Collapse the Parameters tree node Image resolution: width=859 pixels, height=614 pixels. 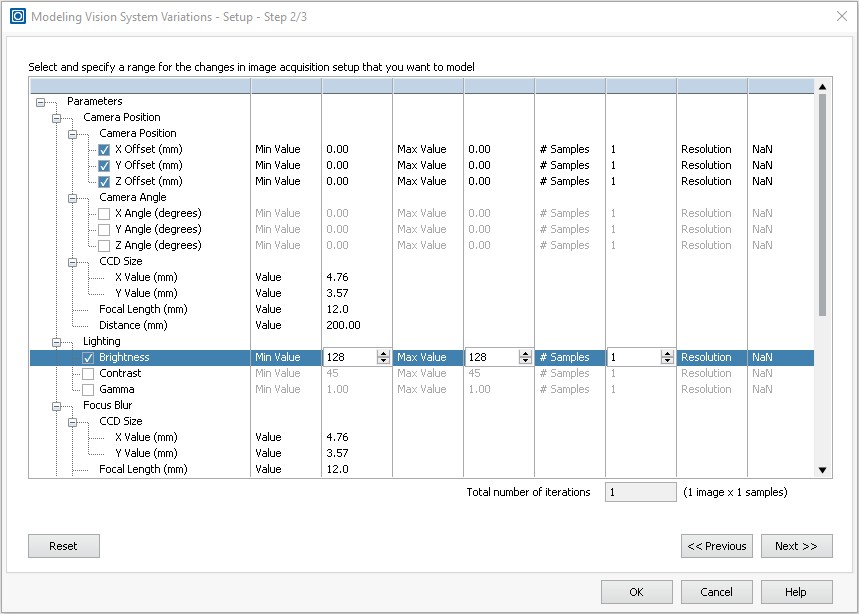tap(38, 101)
